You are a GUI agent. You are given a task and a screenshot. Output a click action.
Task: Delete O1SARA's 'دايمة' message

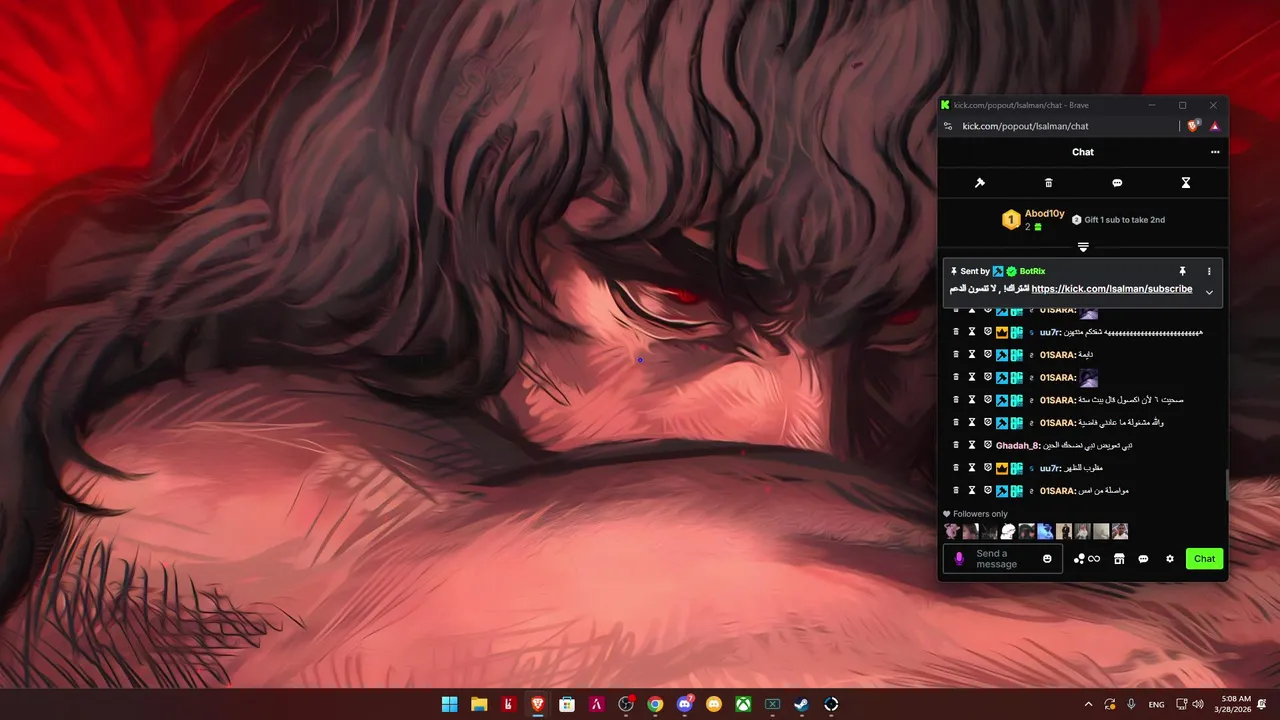(955, 355)
